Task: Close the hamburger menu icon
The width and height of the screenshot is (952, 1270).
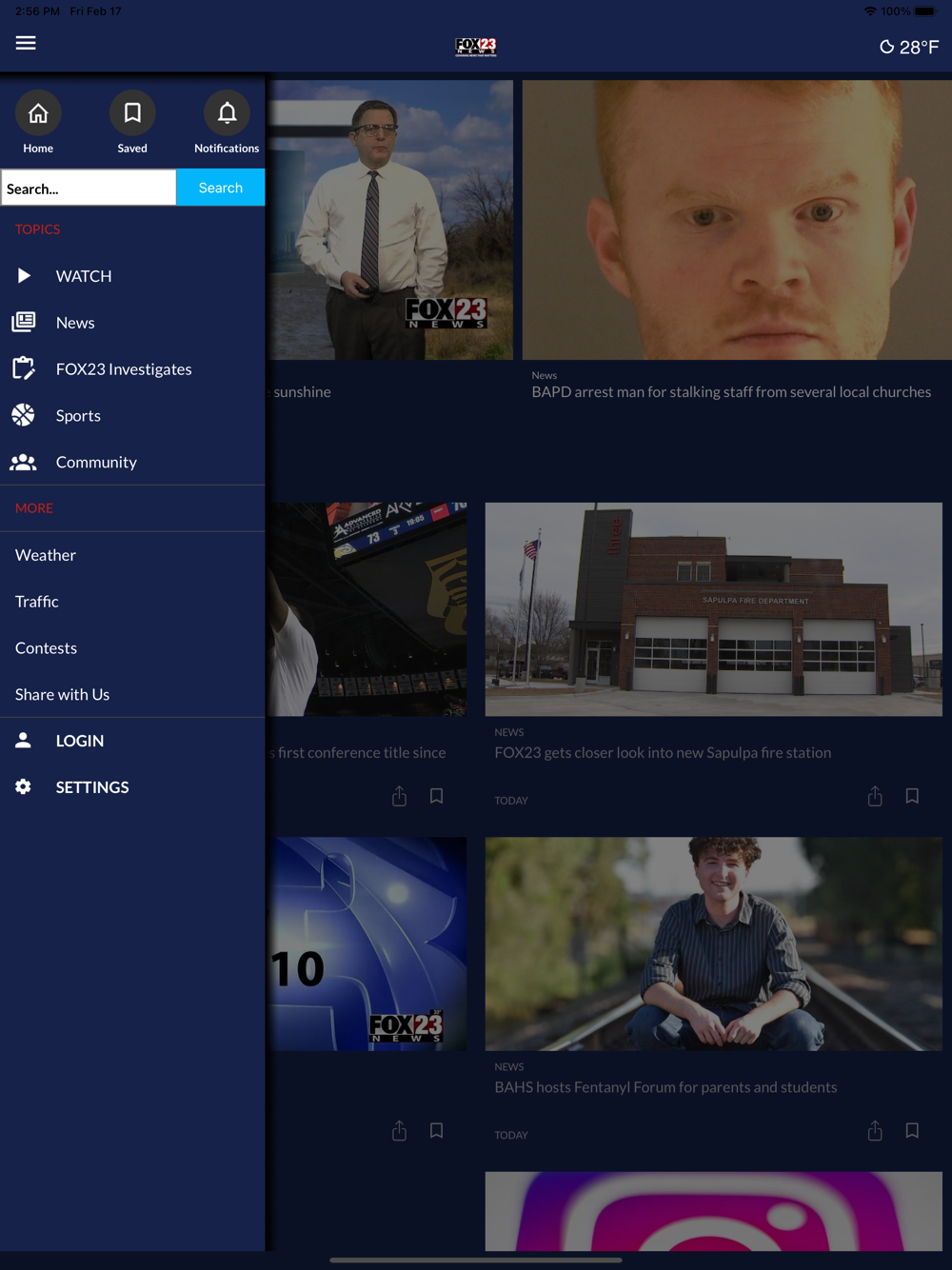Action: (x=26, y=43)
